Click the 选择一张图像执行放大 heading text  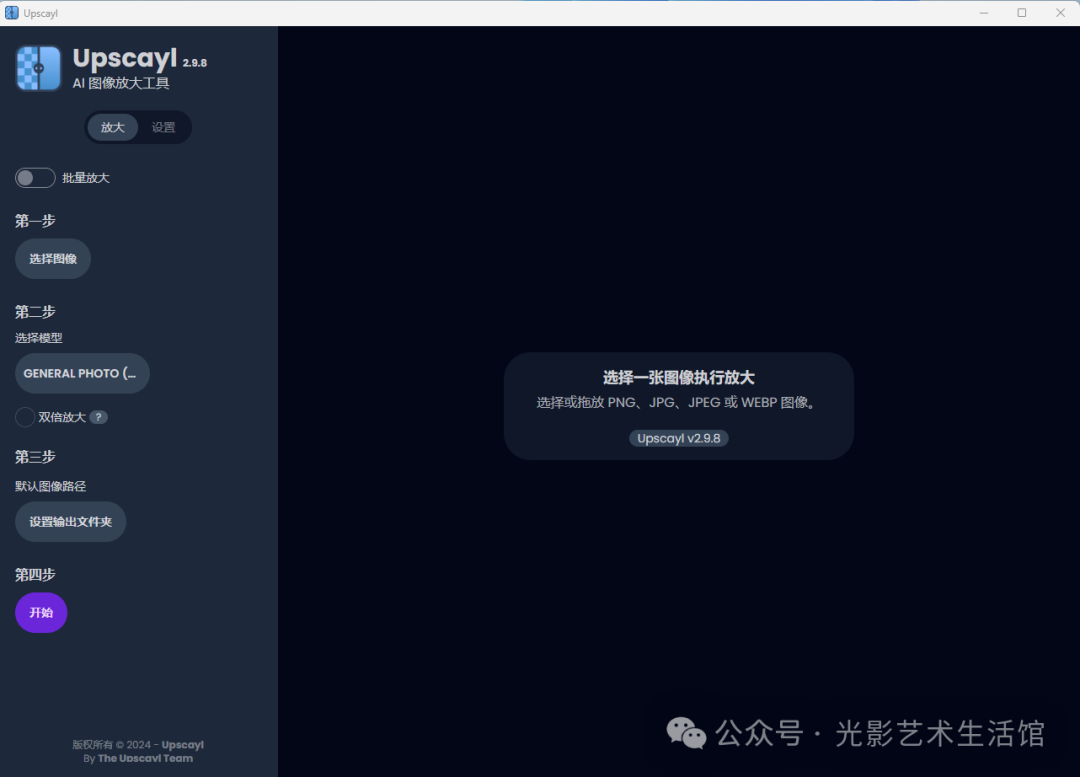[x=678, y=378]
